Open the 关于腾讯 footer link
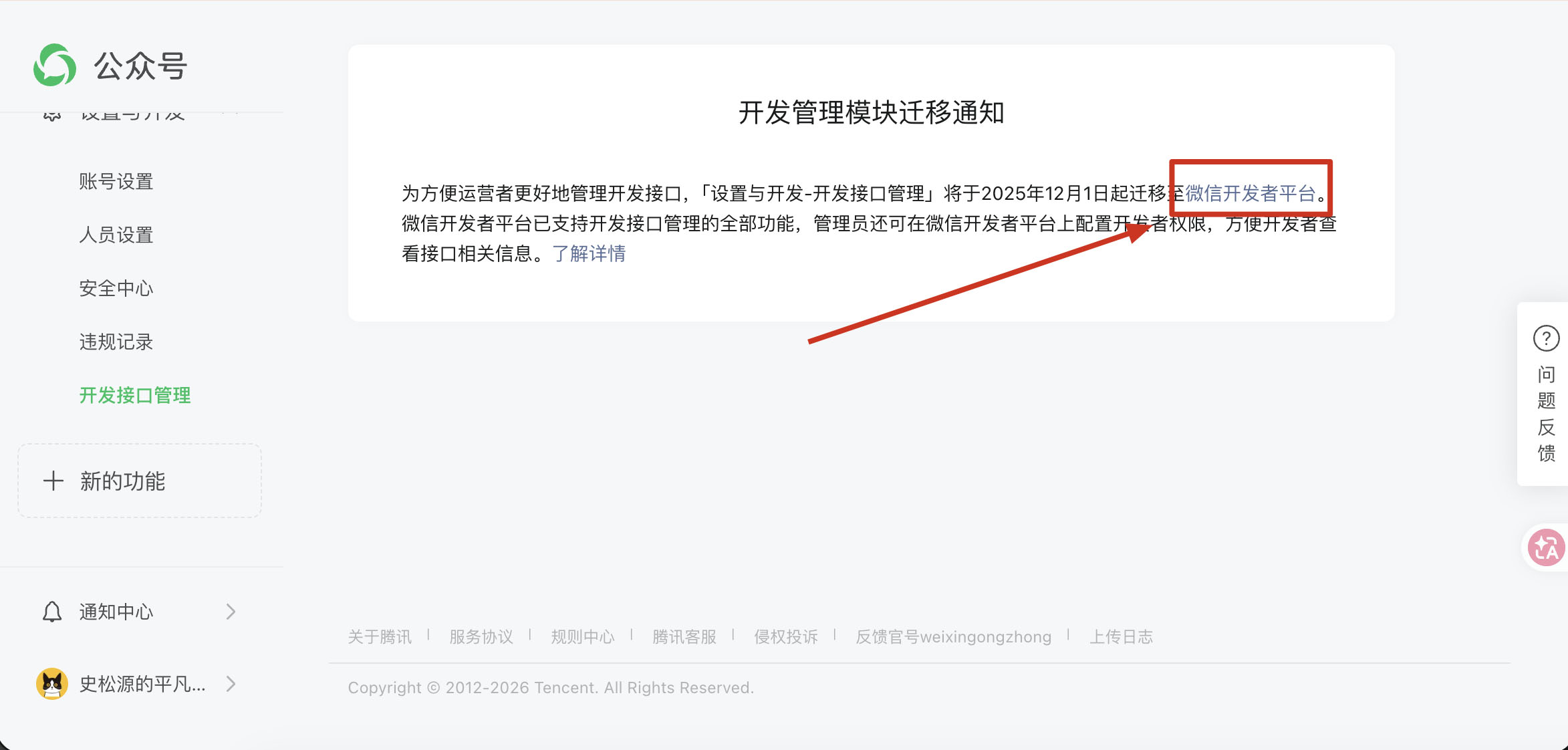The image size is (1568, 750). (380, 636)
